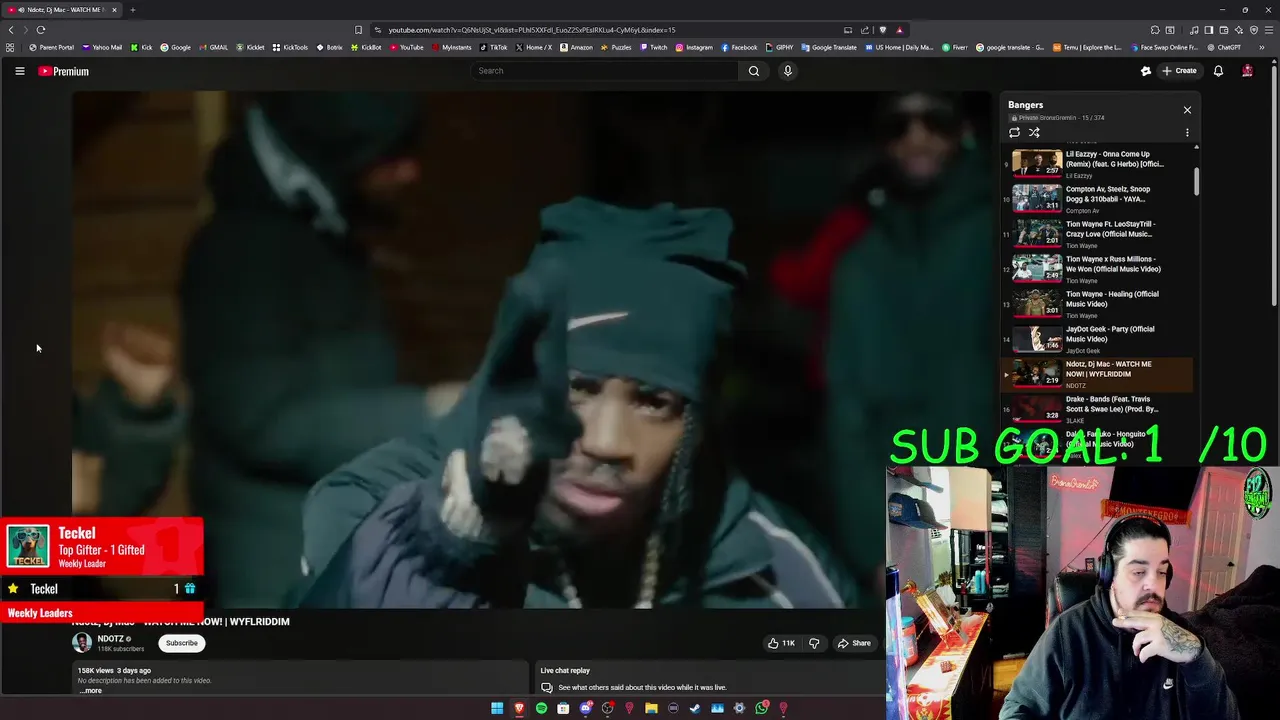1280x720 pixels.
Task: Toggle playlist loop
Action: 1014,132
